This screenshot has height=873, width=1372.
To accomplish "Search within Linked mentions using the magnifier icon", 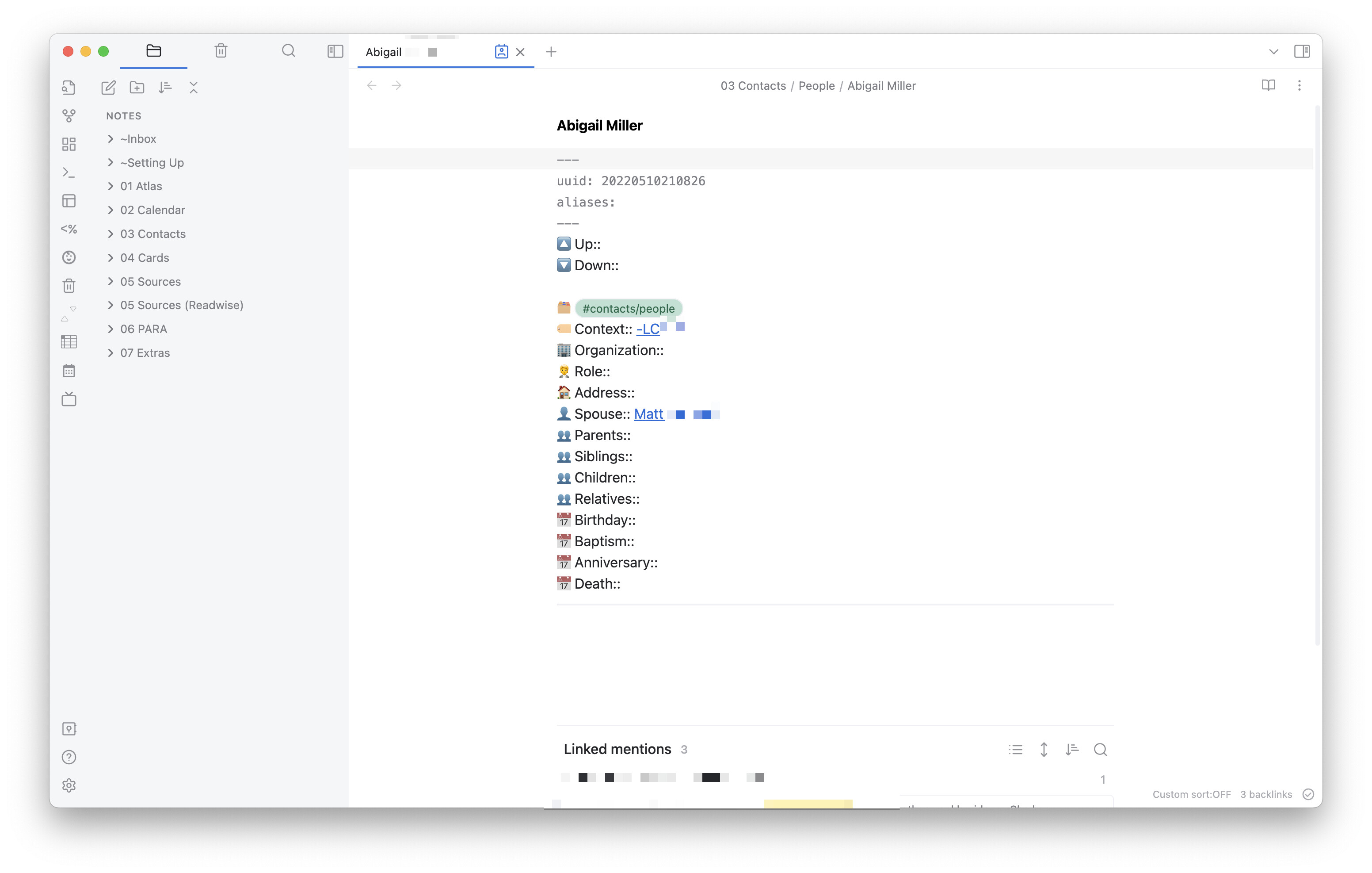I will 1100,749.
